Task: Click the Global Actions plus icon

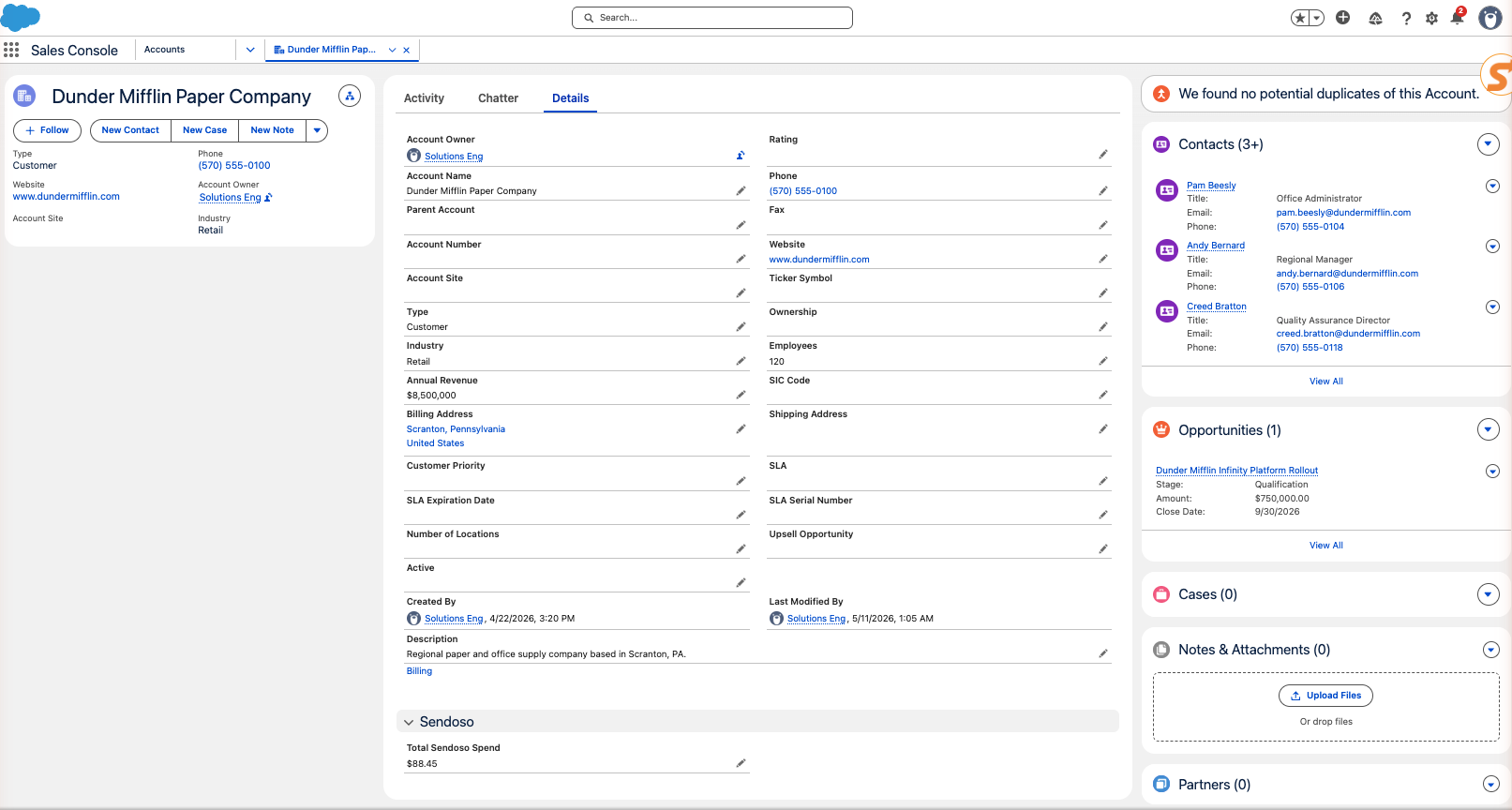Action: (x=1342, y=18)
